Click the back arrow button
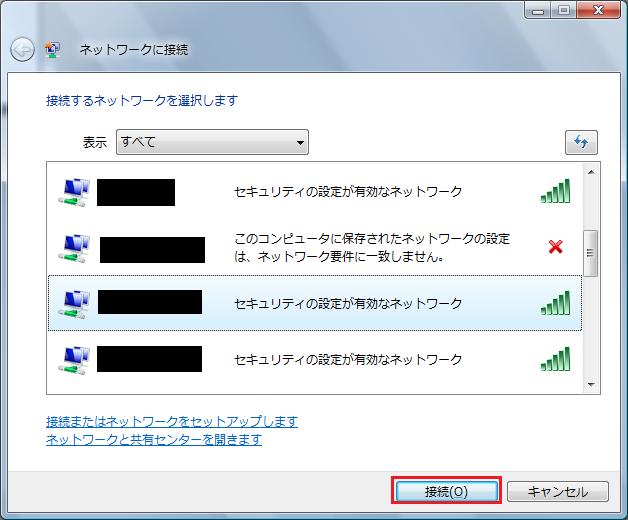Image resolution: width=628 pixels, height=520 pixels. (x=22, y=49)
